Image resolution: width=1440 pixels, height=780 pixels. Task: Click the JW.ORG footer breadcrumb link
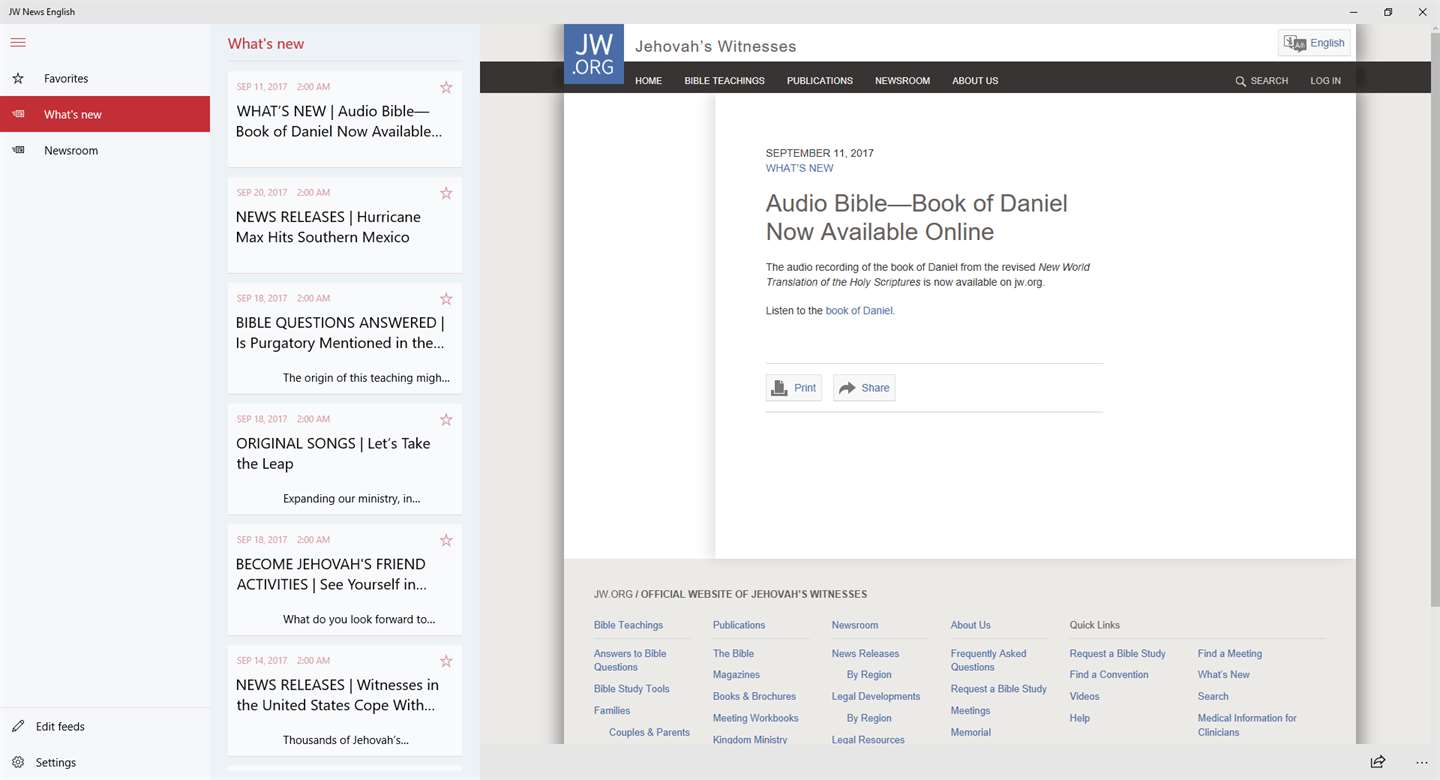click(x=613, y=594)
